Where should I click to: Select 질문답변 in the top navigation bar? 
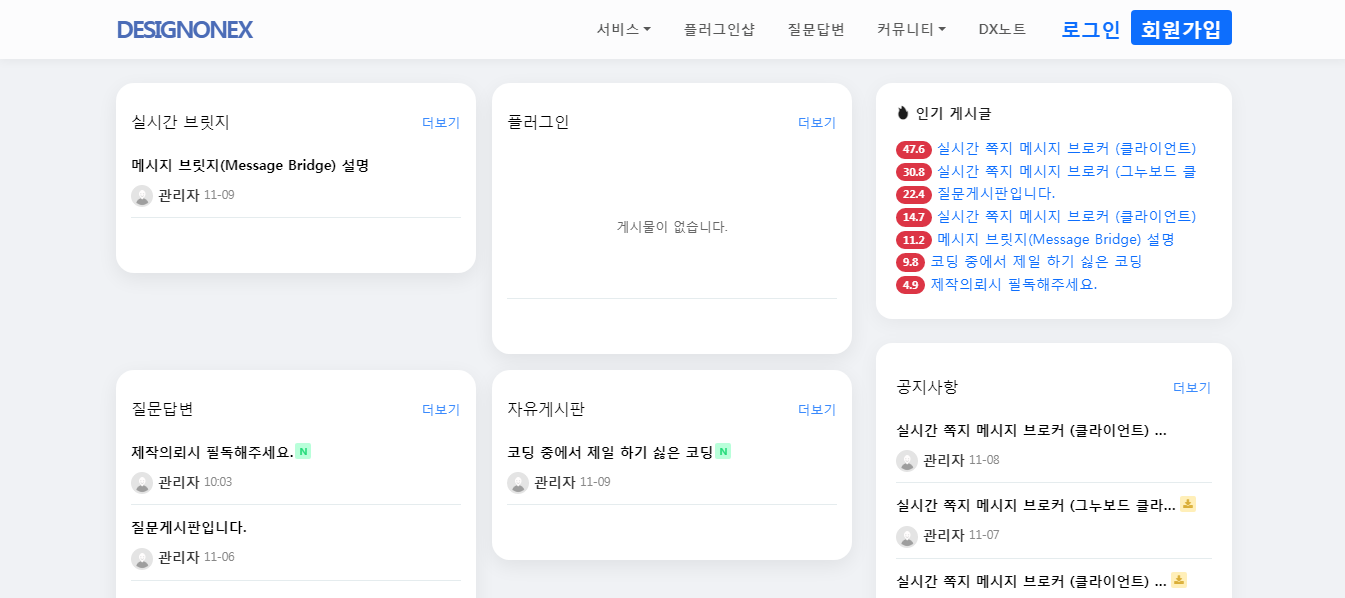coord(816,30)
